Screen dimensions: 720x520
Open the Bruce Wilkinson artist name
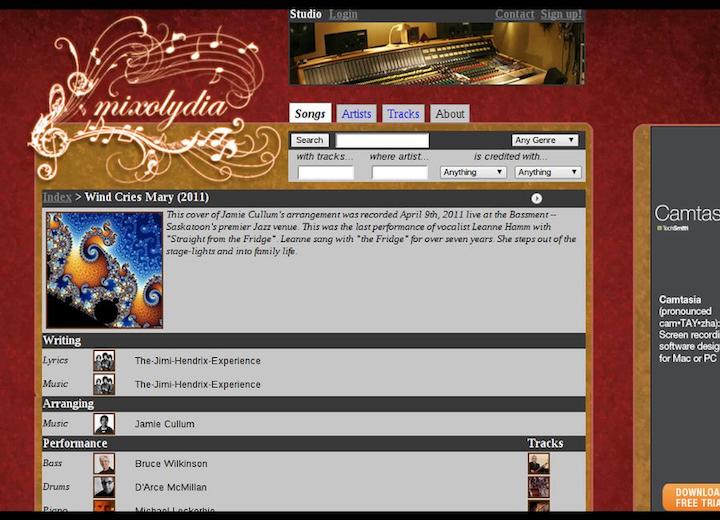pos(171,463)
